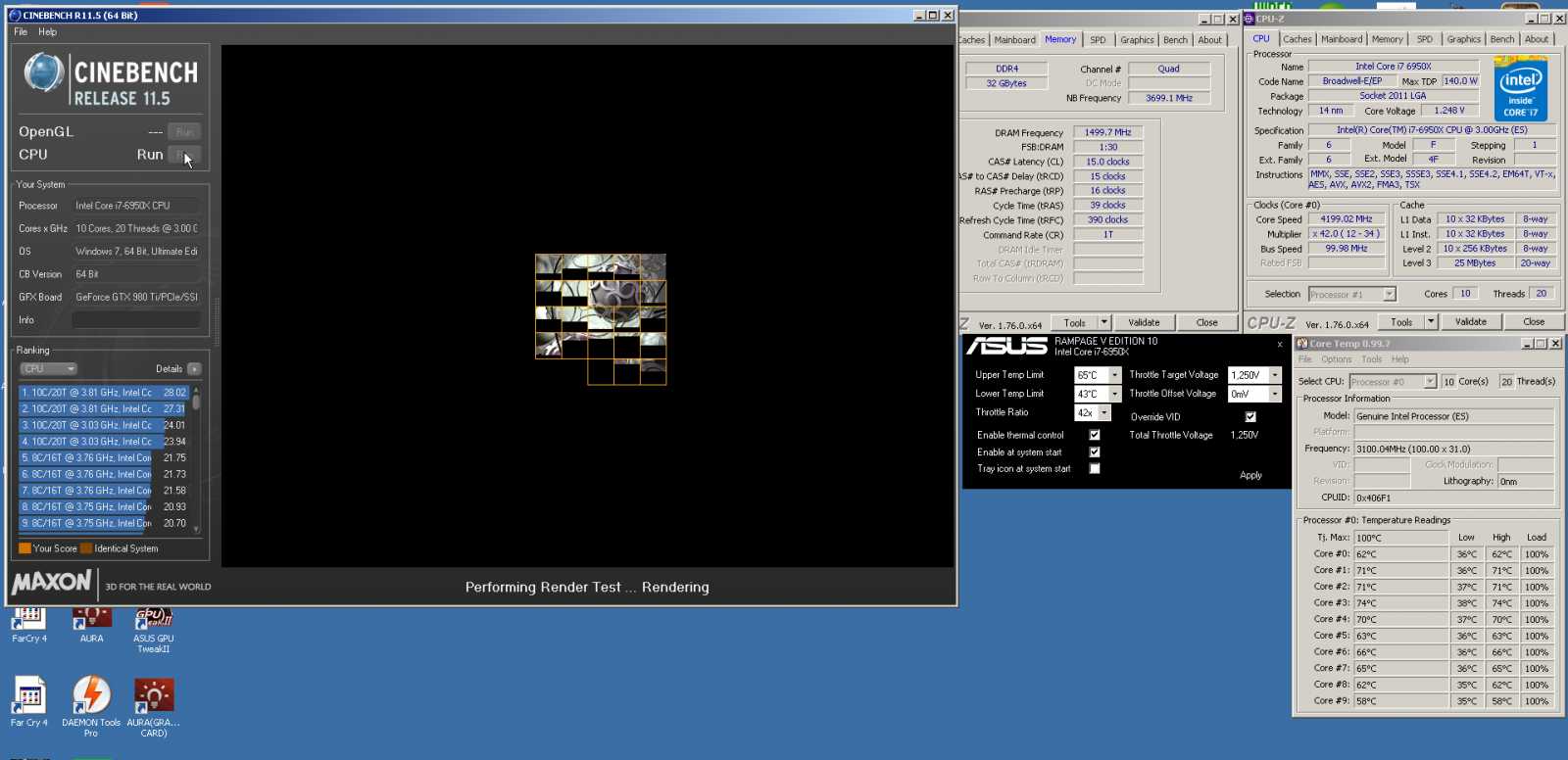Screen dimensions: 1568x760
Task: Open Tools dropdown arrow in right CPU-Z window
Action: coord(1431,321)
